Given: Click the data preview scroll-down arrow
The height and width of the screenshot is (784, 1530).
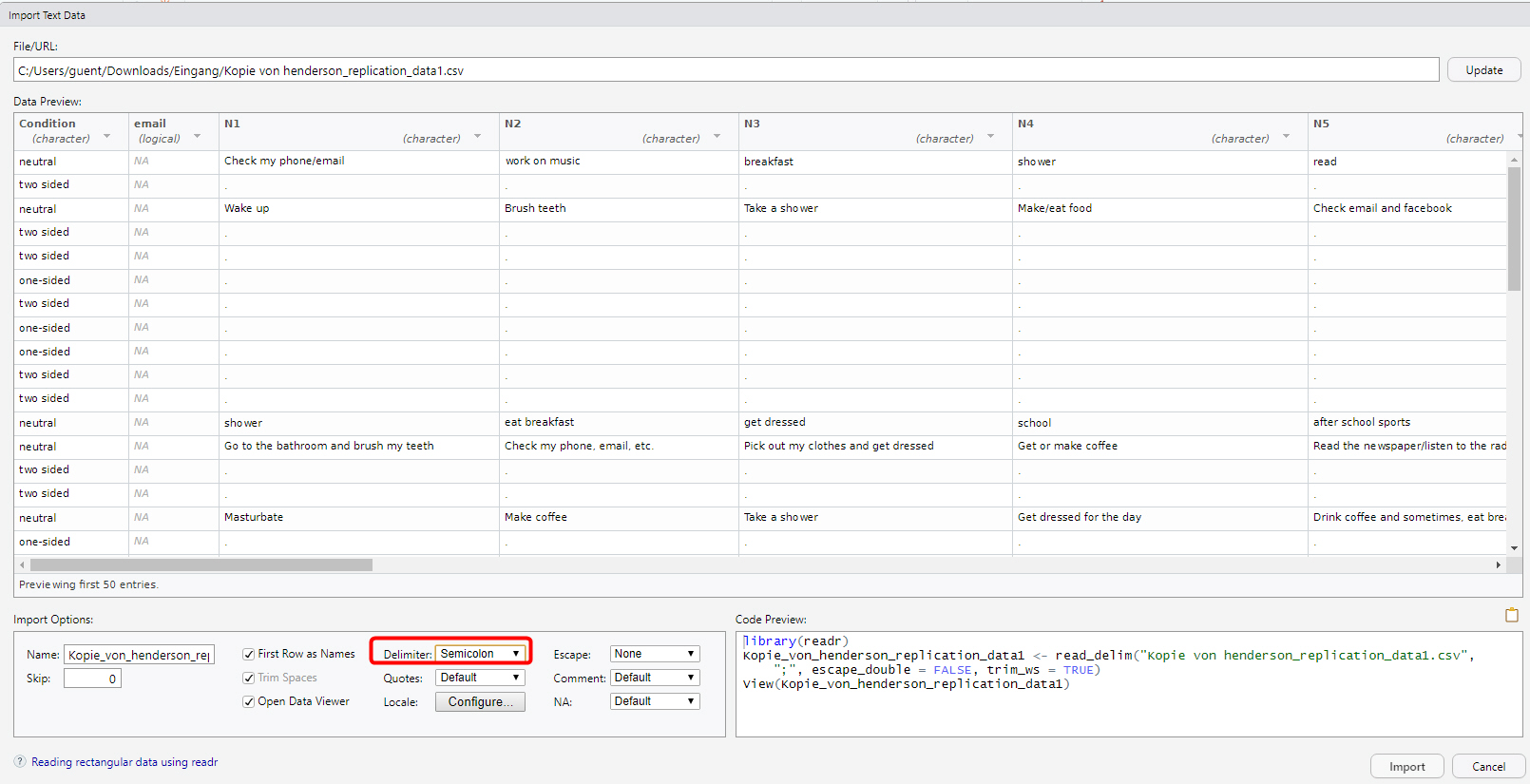Looking at the screenshot, I should tap(1514, 547).
